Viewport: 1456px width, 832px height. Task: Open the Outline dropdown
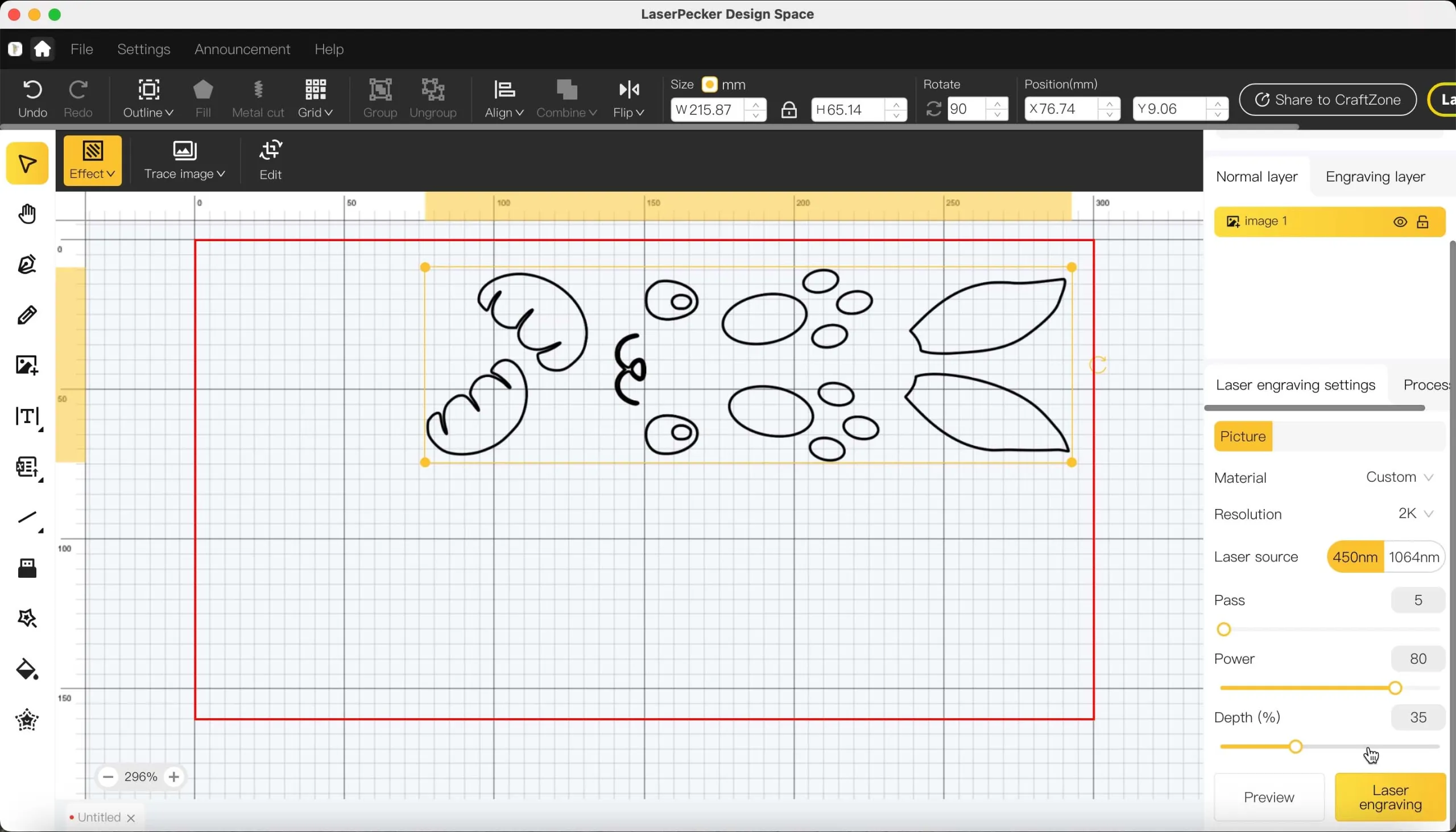pyautogui.click(x=148, y=98)
